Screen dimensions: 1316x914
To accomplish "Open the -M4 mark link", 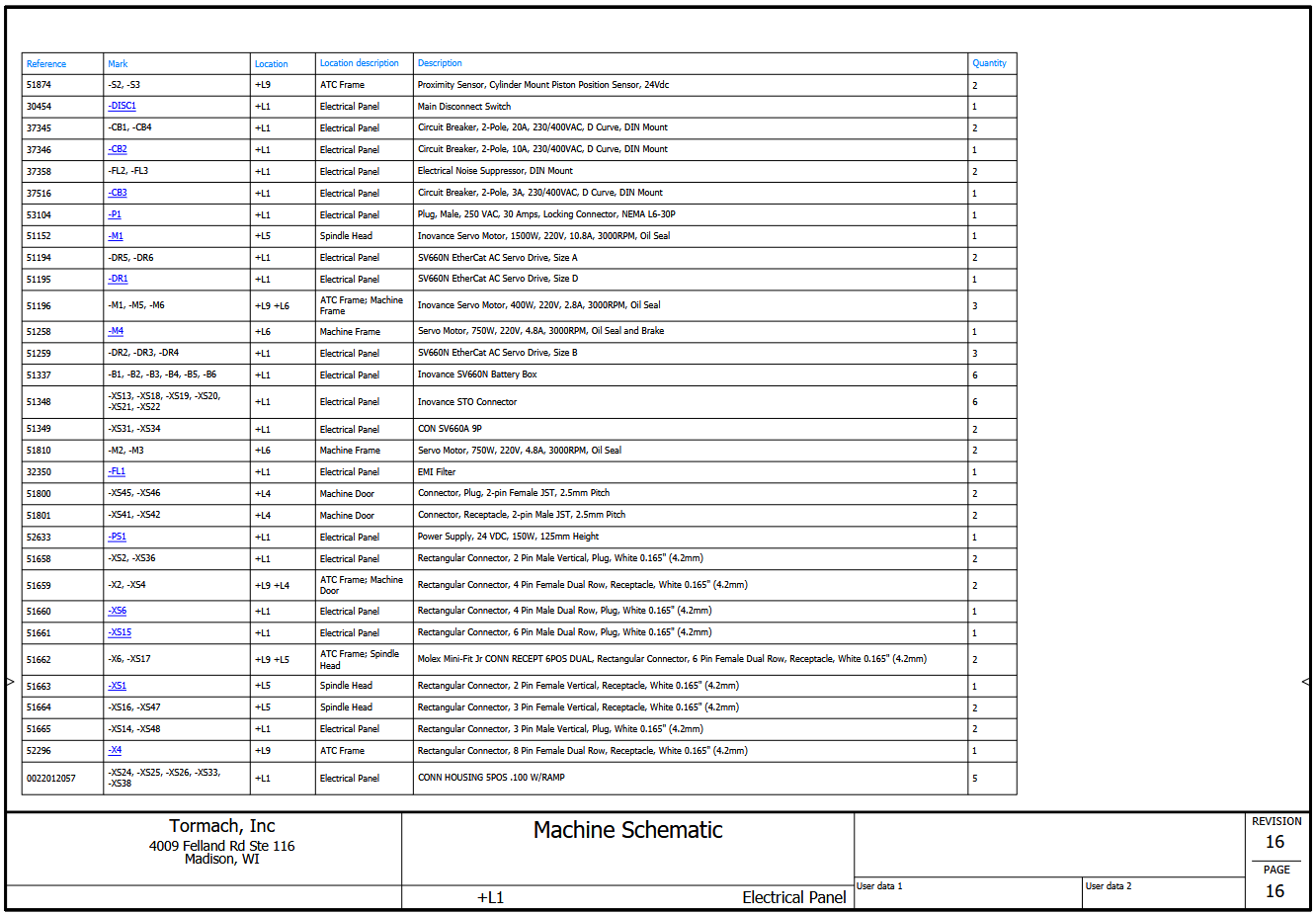I will click(x=116, y=331).
